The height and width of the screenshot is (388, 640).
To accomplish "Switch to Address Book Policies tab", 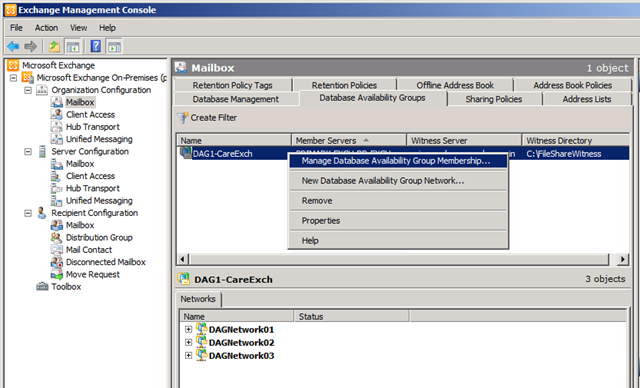I will point(573,85).
